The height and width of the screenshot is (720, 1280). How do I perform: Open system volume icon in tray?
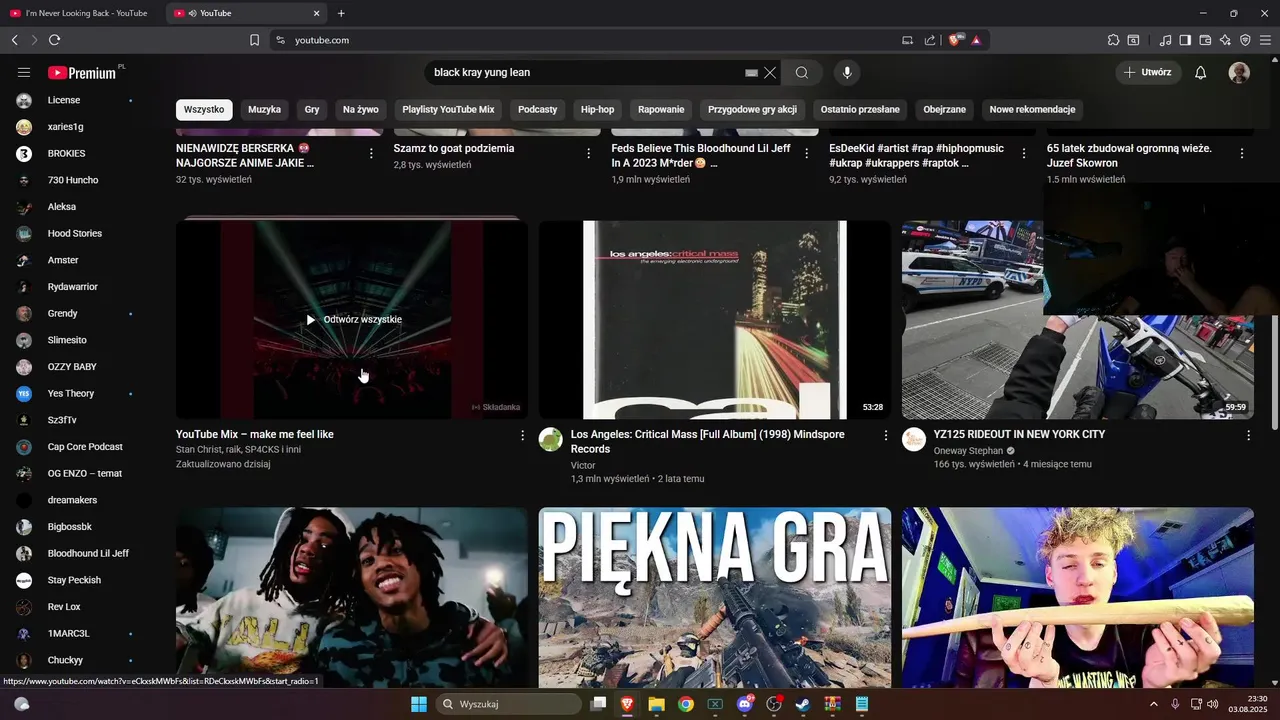point(1213,704)
